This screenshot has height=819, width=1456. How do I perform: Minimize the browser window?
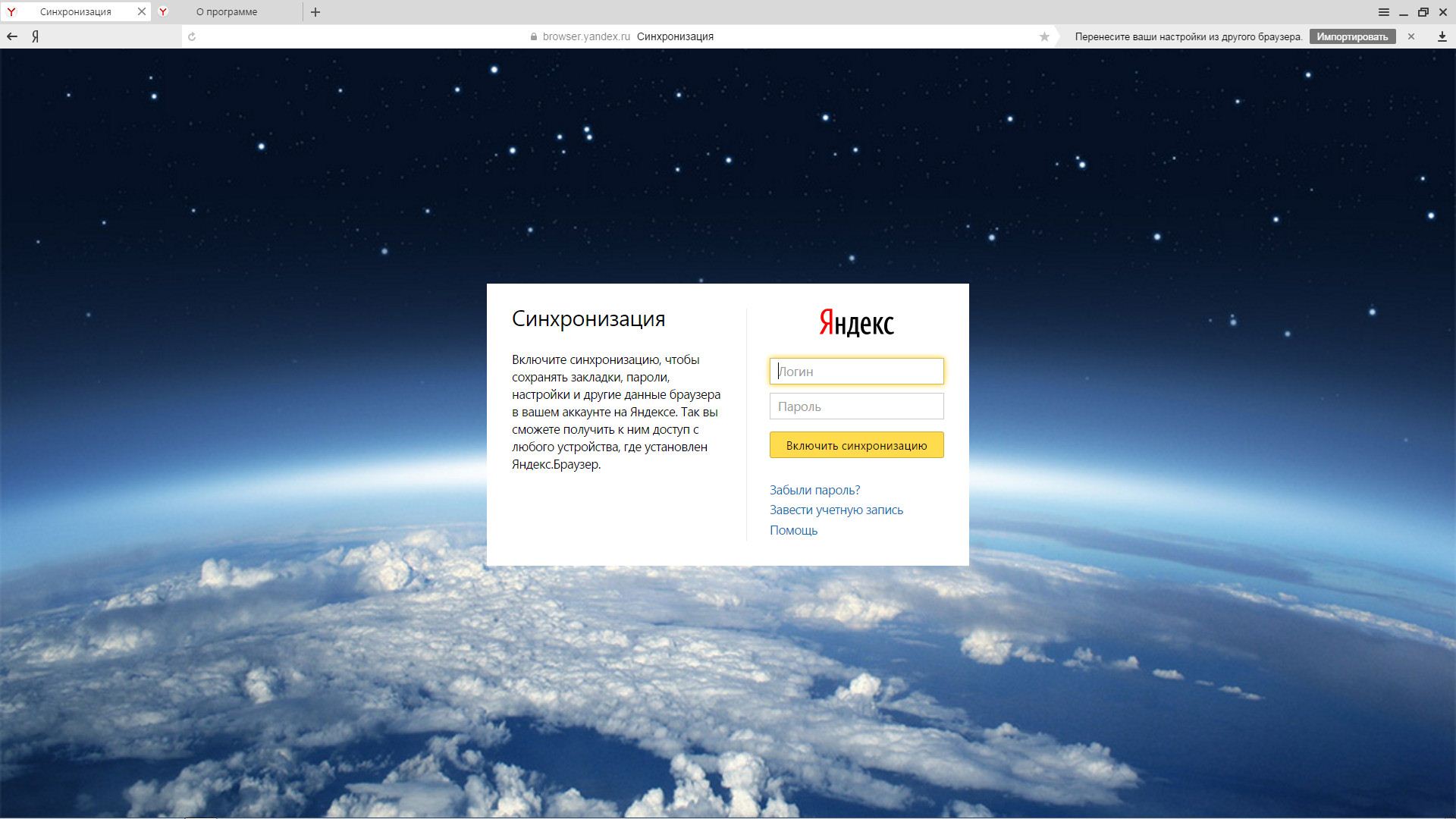coord(1404,12)
